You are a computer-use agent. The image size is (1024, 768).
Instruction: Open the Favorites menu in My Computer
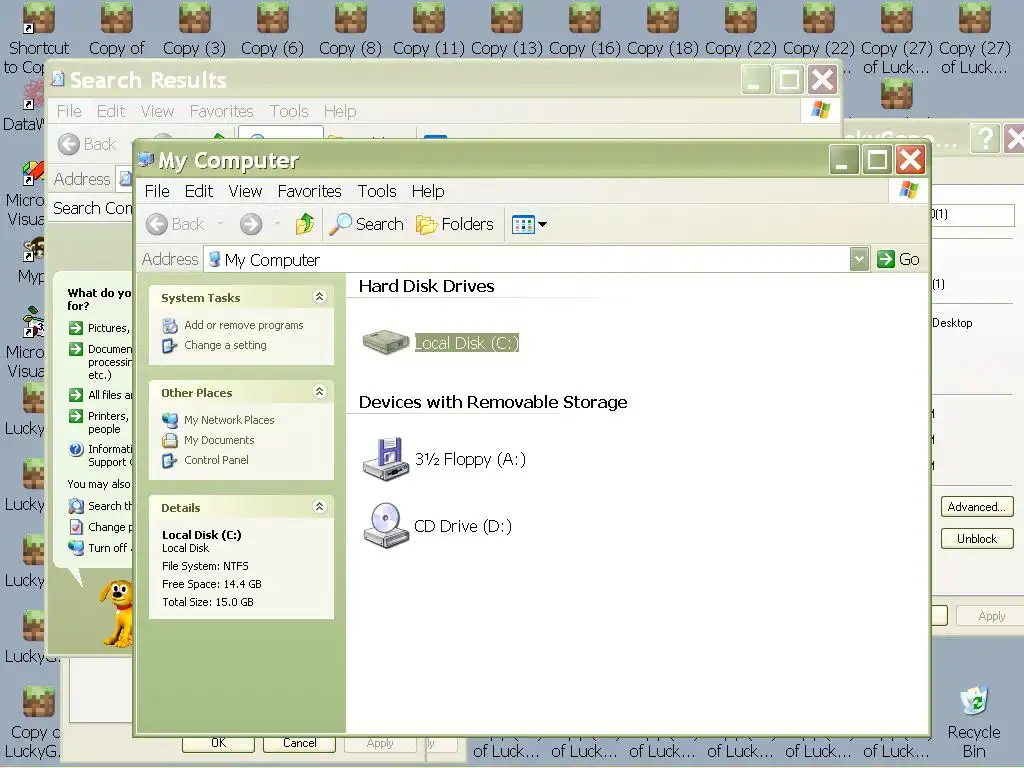309,191
